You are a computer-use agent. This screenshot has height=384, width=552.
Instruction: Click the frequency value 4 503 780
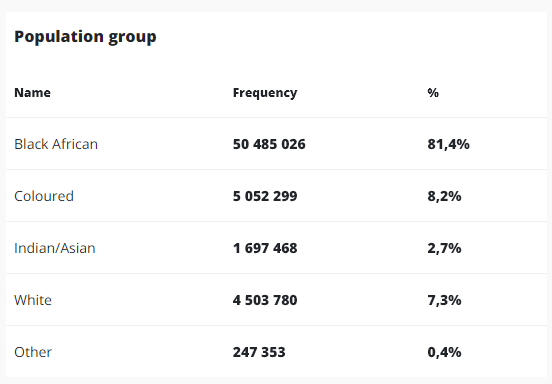click(x=265, y=300)
